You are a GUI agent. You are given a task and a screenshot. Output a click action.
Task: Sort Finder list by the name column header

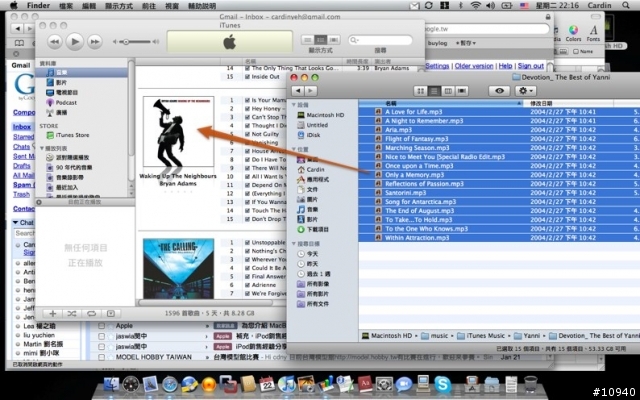tap(441, 103)
